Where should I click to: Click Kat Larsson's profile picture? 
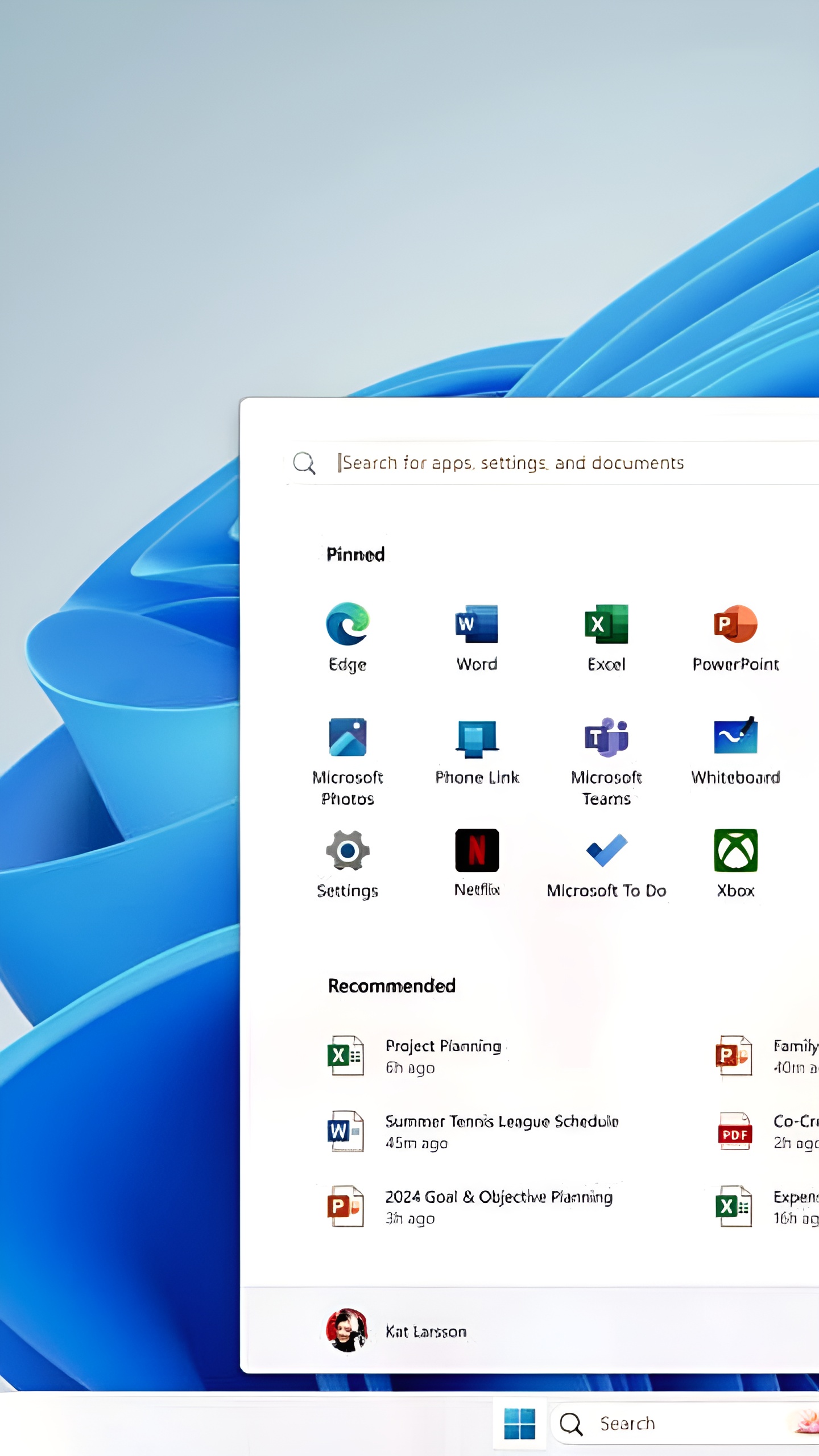tap(347, 1330)
